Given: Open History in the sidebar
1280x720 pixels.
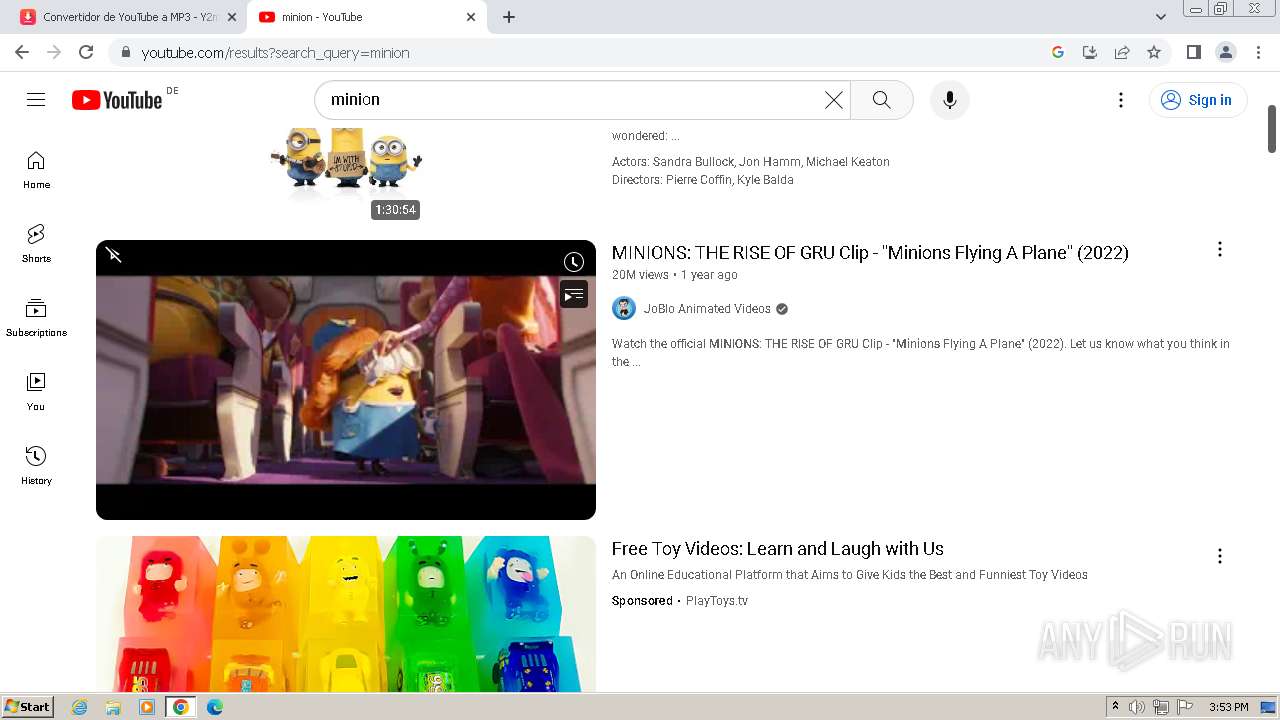Looking at the screenshot, I should pos(36,466).
